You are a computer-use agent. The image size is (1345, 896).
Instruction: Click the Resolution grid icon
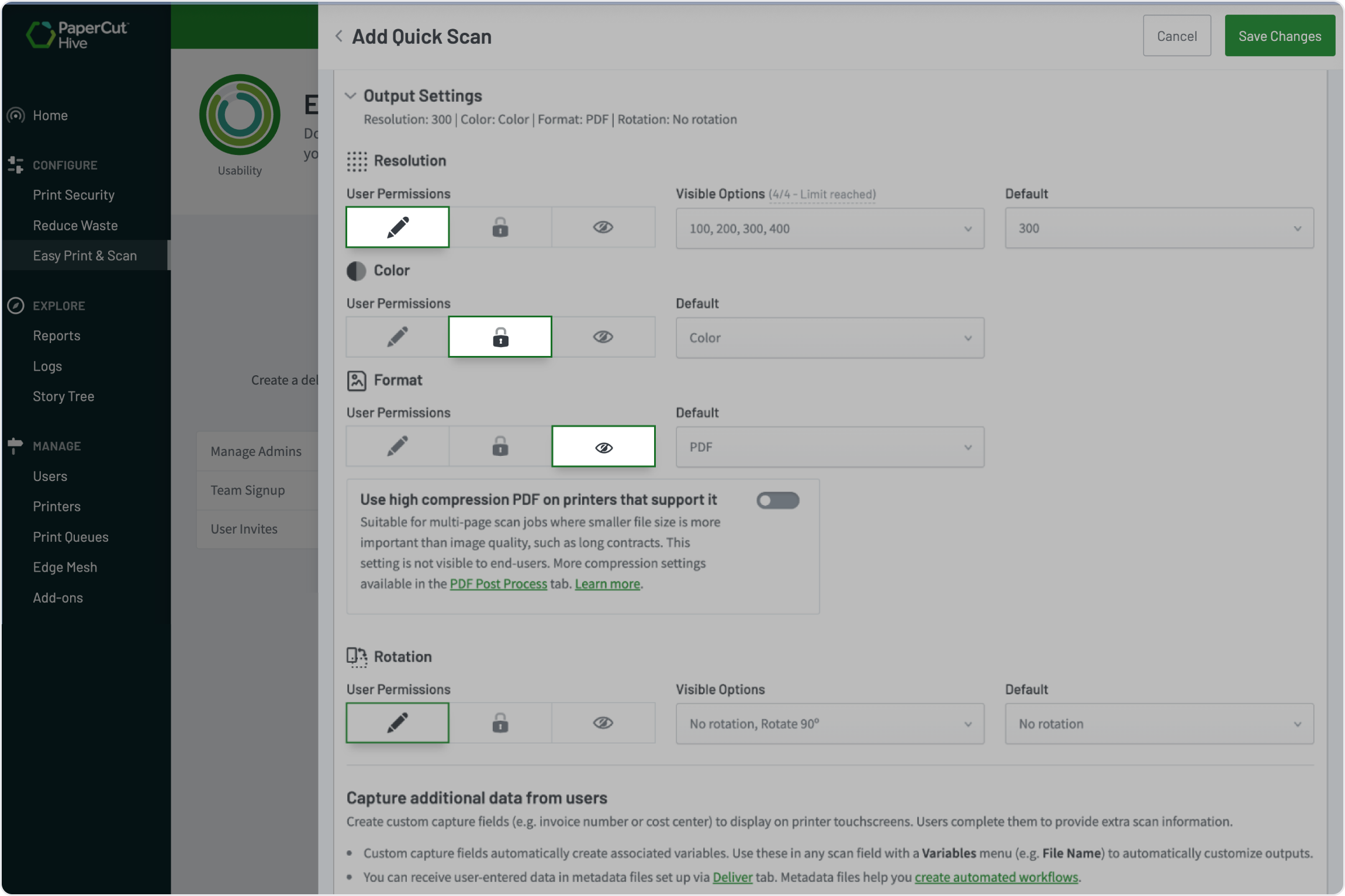tap(355, 161)
